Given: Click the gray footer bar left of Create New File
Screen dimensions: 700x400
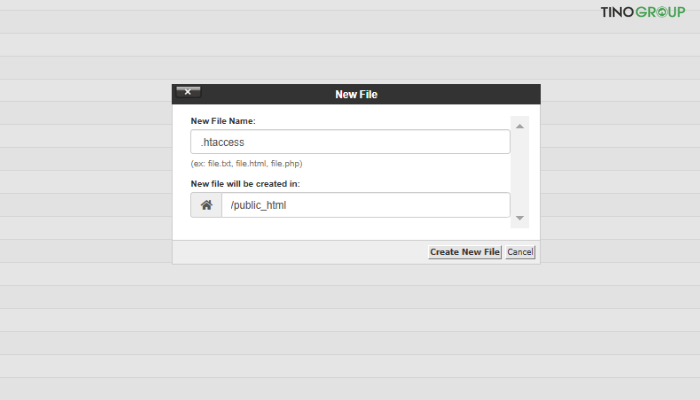Looking at the screenshot, I should (300, 252).
